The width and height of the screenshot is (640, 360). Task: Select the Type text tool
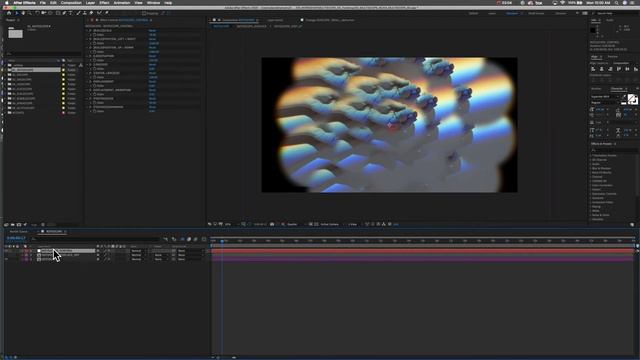(x=70, y=13)
